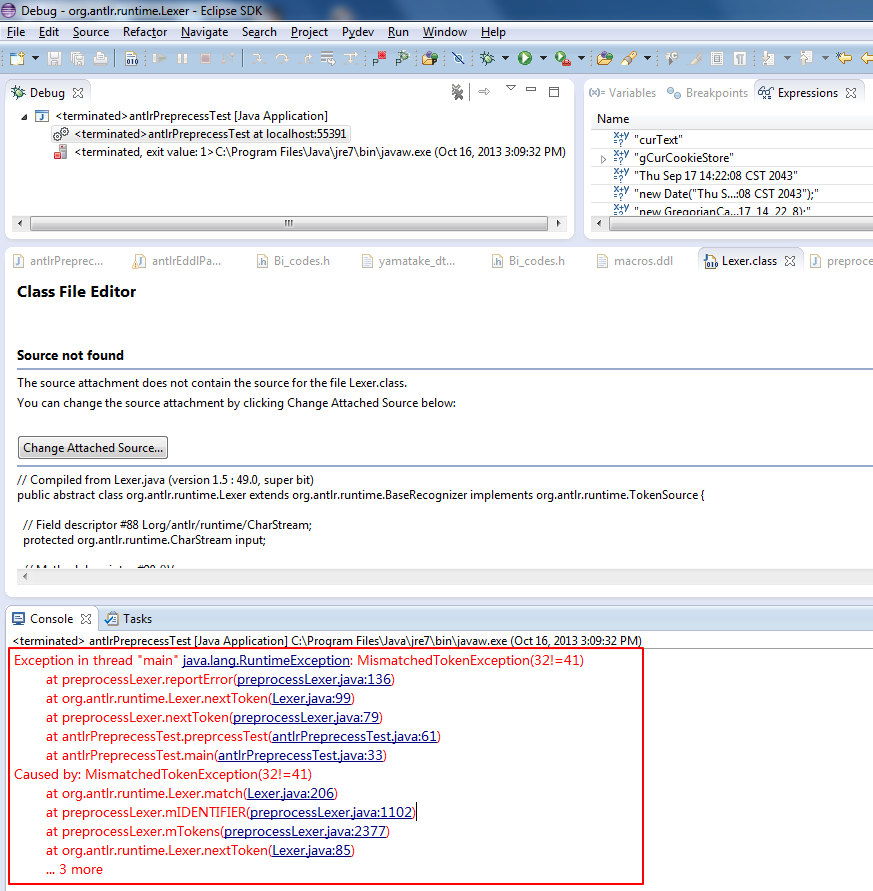Open the External Tools dropdown arrow
This screenshot has height=891, width=873.
click(x=581, y=58)
